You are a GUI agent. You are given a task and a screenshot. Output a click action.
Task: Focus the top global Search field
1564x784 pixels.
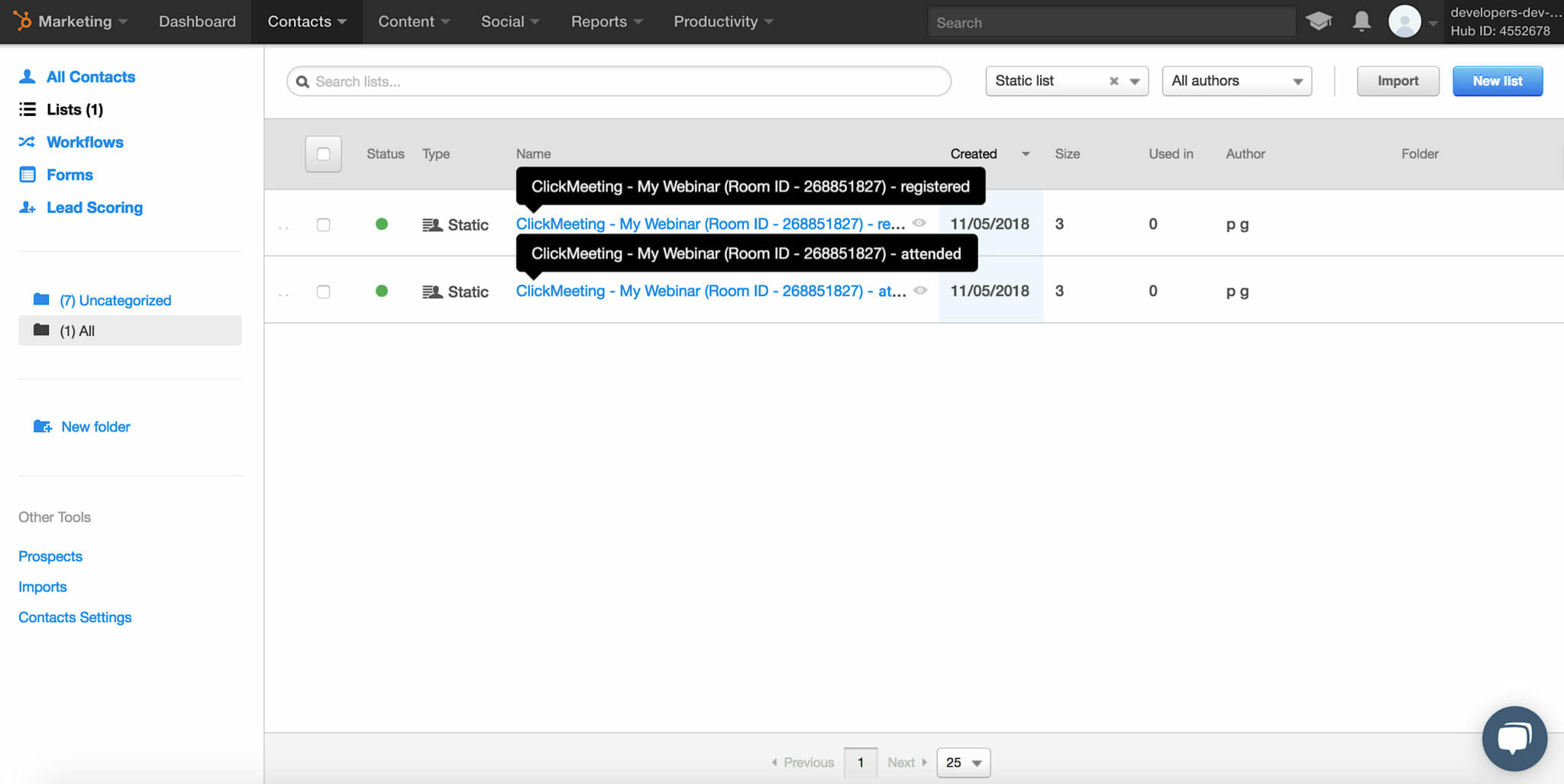point(1111,22)
